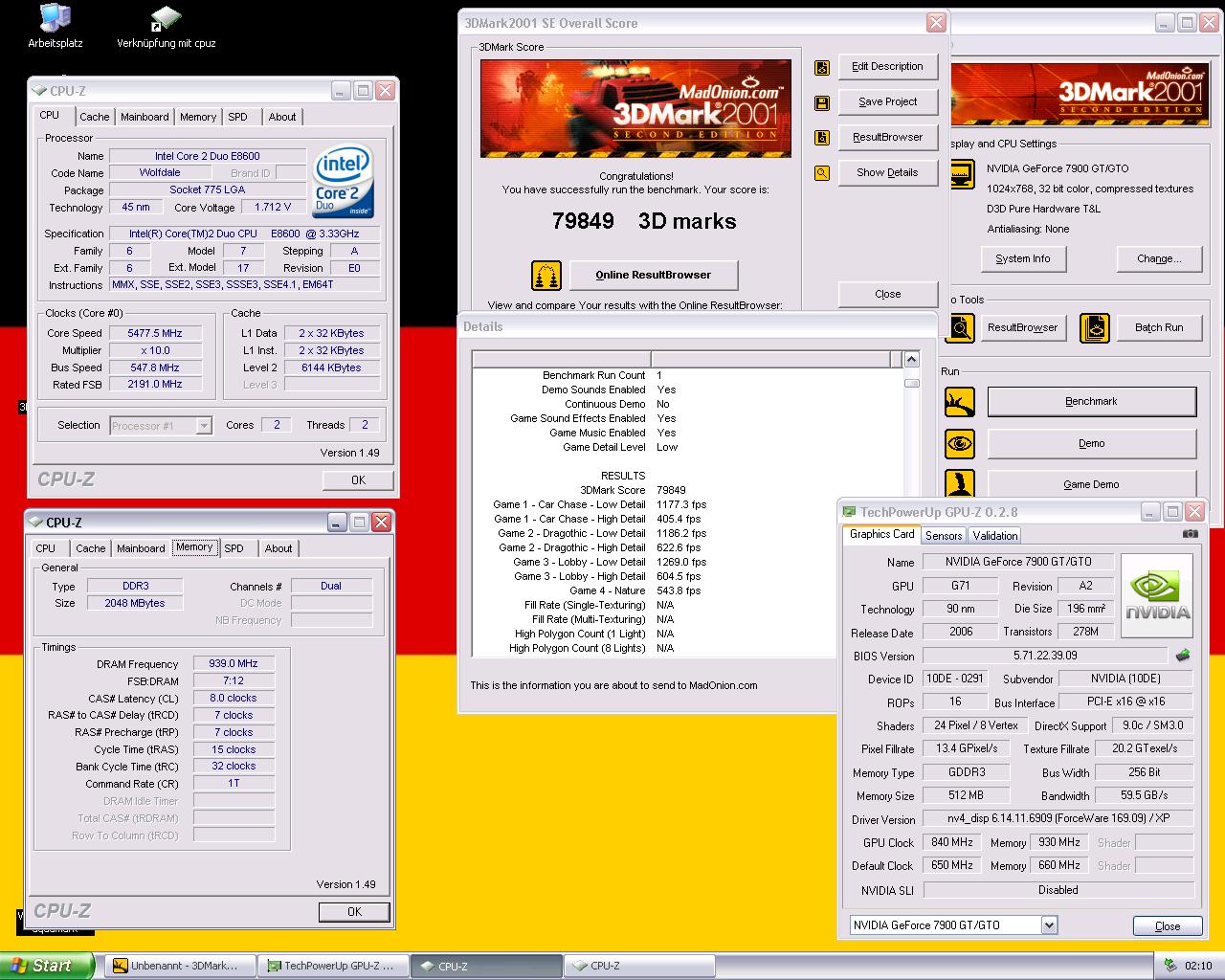Click the Details list scrollbar thumb
Image resolution: width=1225 pixels, height=980 pixels.
coord(911,383)
